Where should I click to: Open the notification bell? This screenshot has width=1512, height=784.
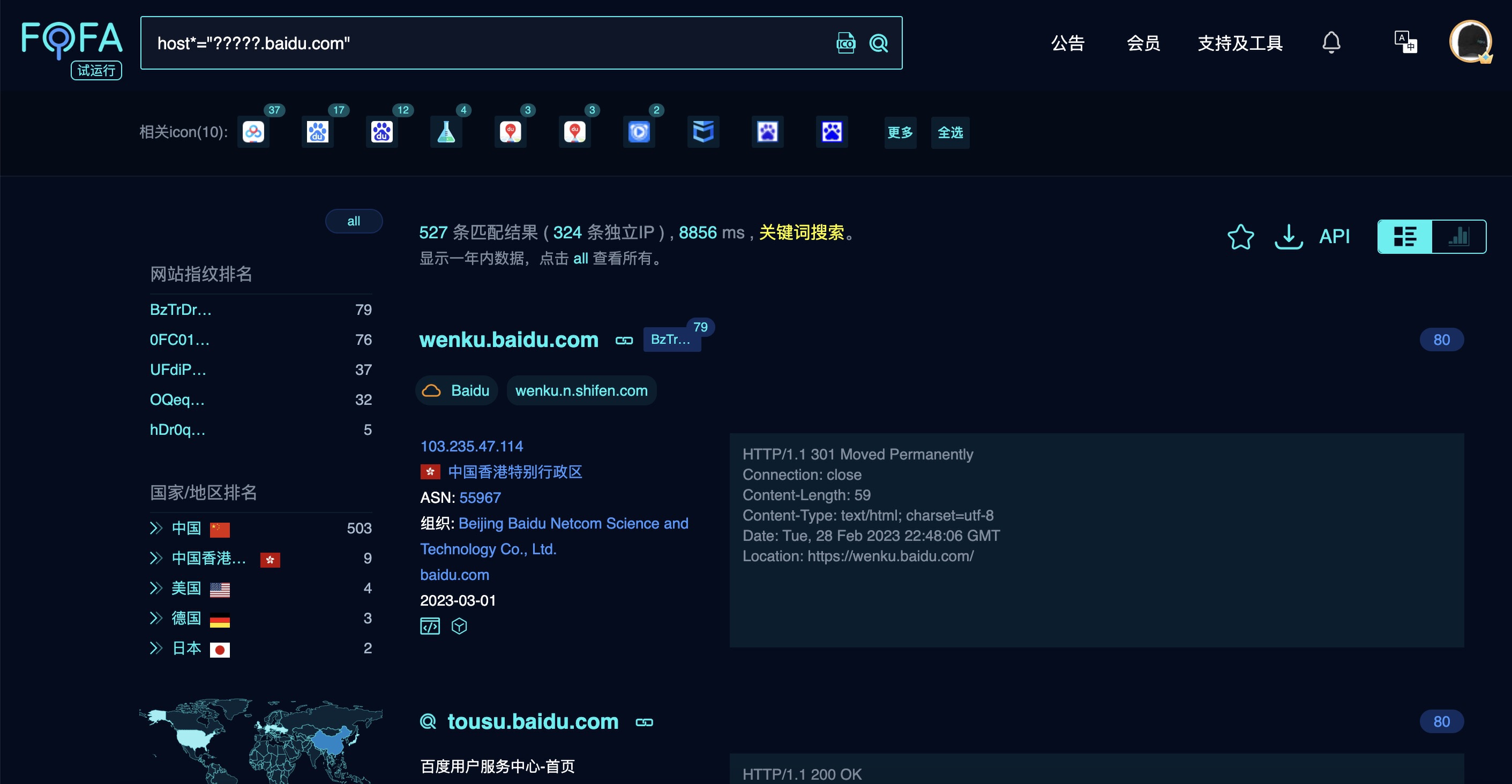point(1331,42)
